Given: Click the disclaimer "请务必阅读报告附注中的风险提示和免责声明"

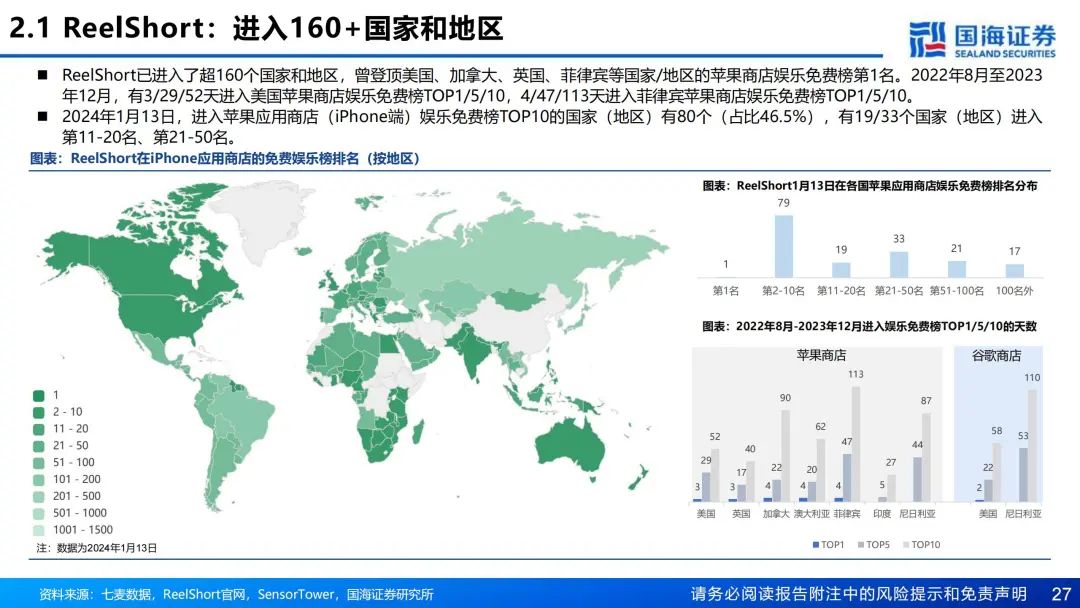Looking at the screenshot, I should 859,594.
